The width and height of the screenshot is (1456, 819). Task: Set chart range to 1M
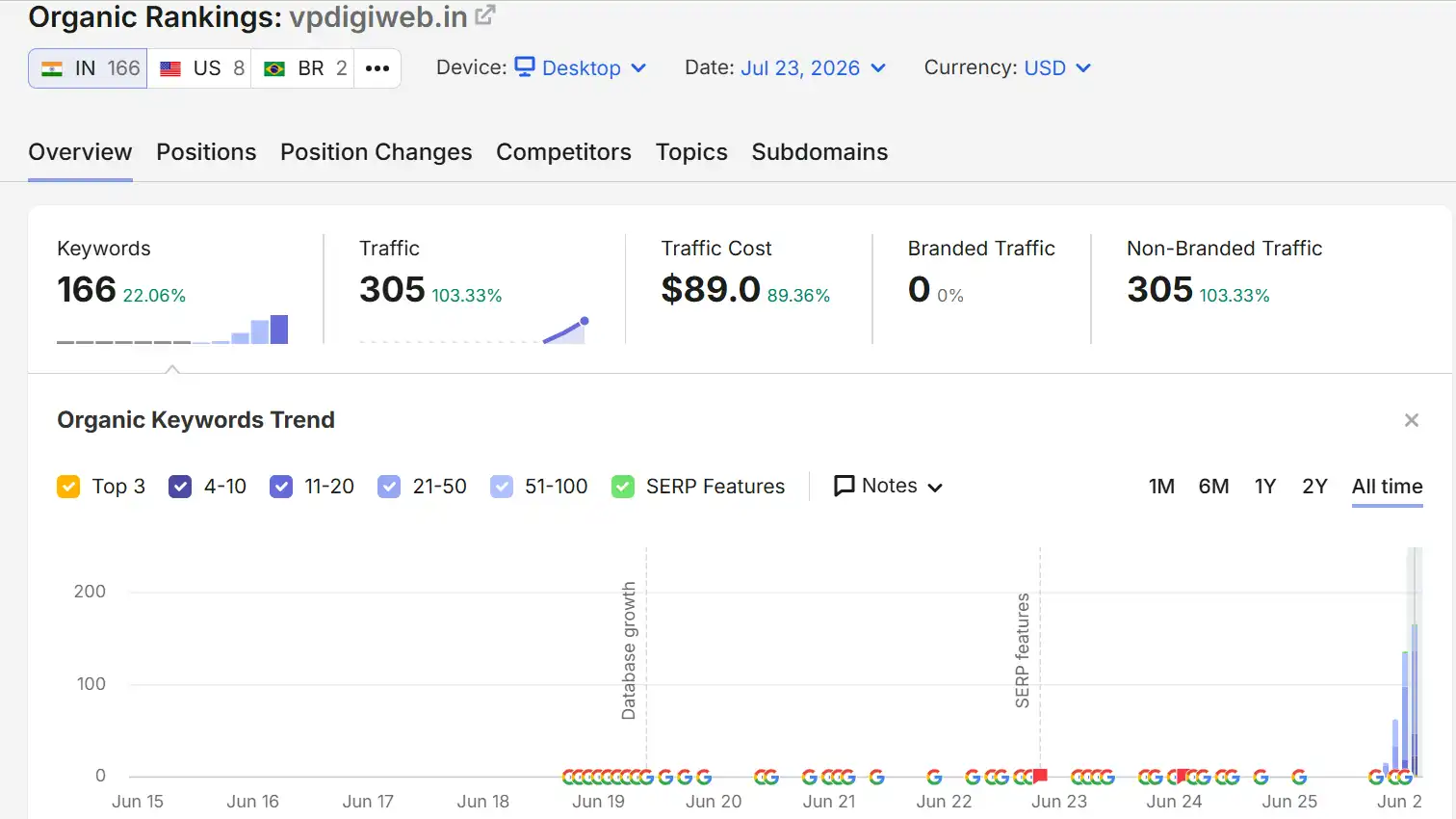[1161, 487]
